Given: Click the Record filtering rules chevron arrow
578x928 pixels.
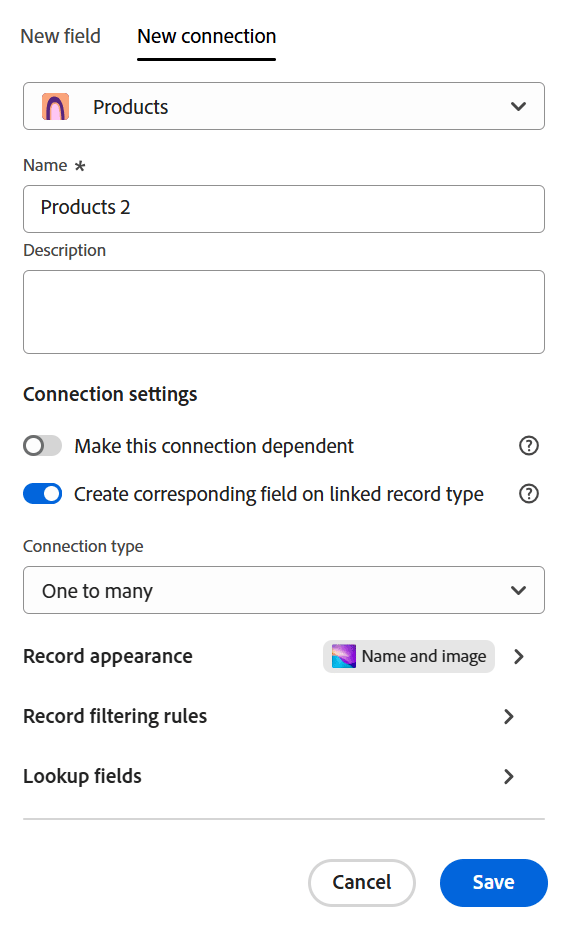Looking at the screenshot, I should click(509, 717).
